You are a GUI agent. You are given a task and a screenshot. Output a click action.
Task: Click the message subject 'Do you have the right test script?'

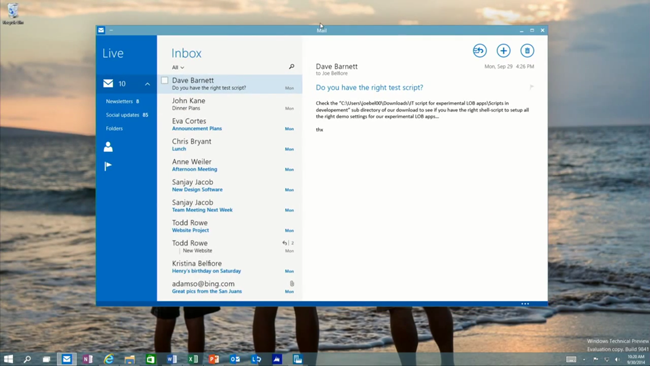(x=369, y=87)
